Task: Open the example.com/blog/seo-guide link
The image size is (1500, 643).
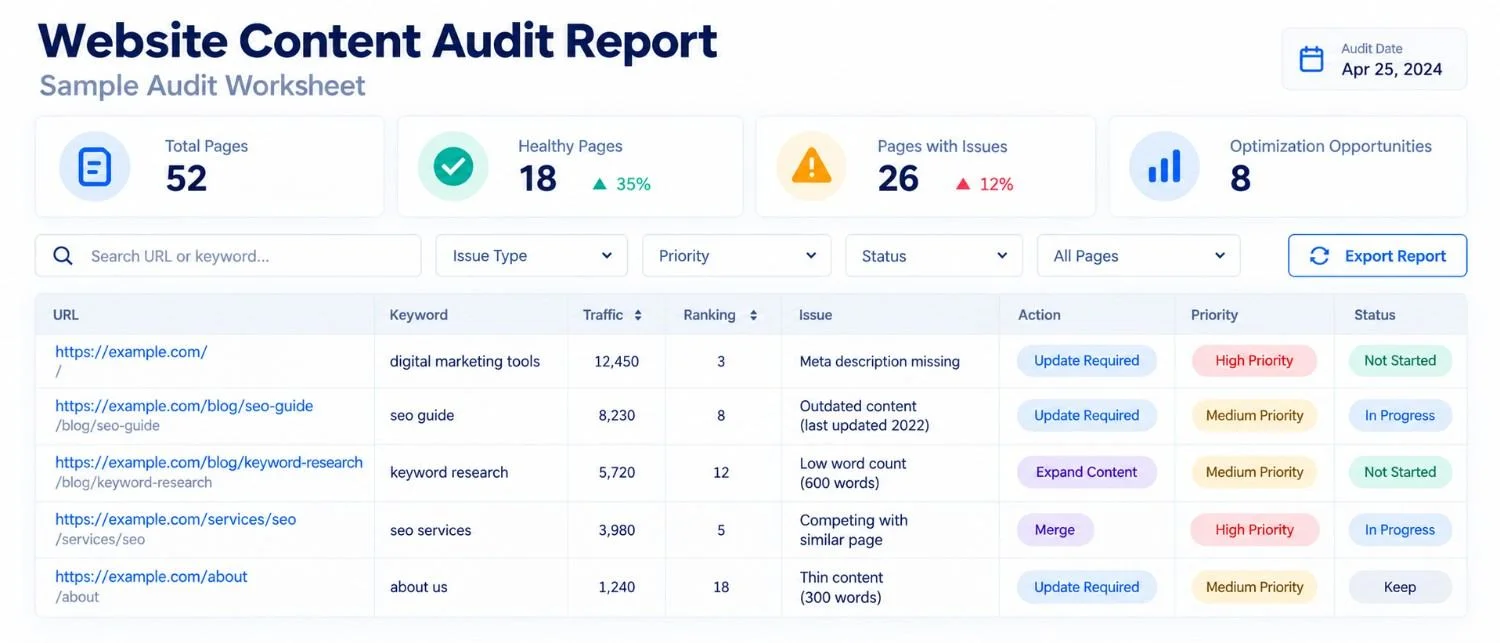Action: click(184, 406)
